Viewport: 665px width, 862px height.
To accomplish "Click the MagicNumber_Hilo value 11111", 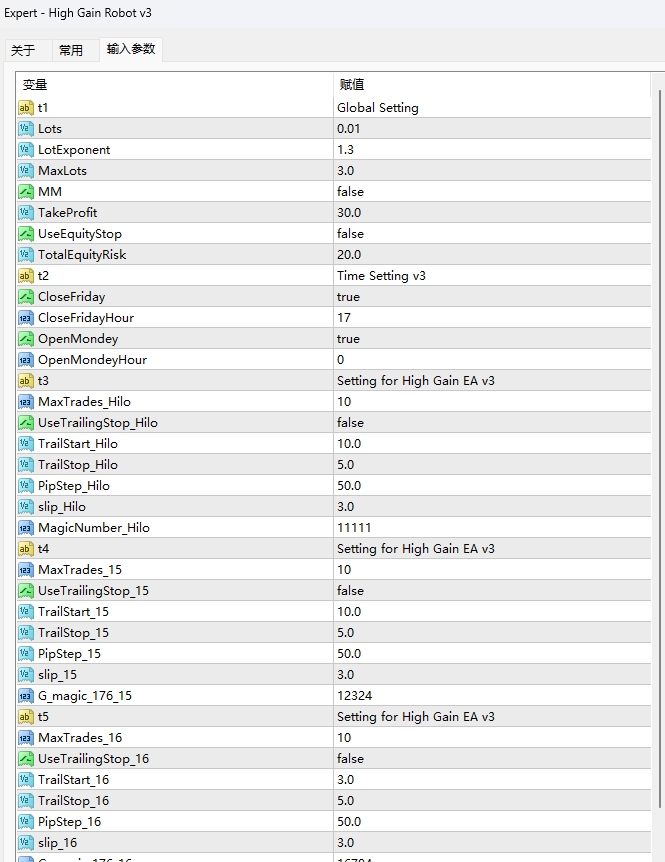I will click(354, 528).
